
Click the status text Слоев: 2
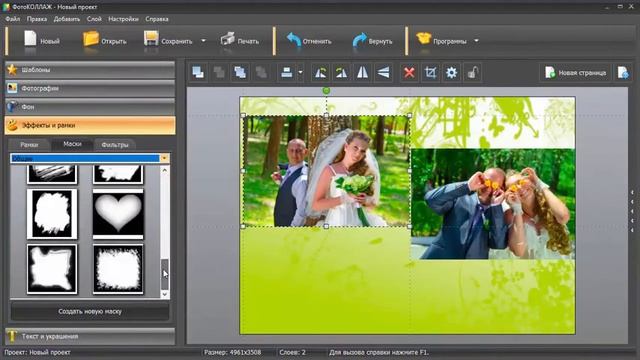click(x=292, y=352)
